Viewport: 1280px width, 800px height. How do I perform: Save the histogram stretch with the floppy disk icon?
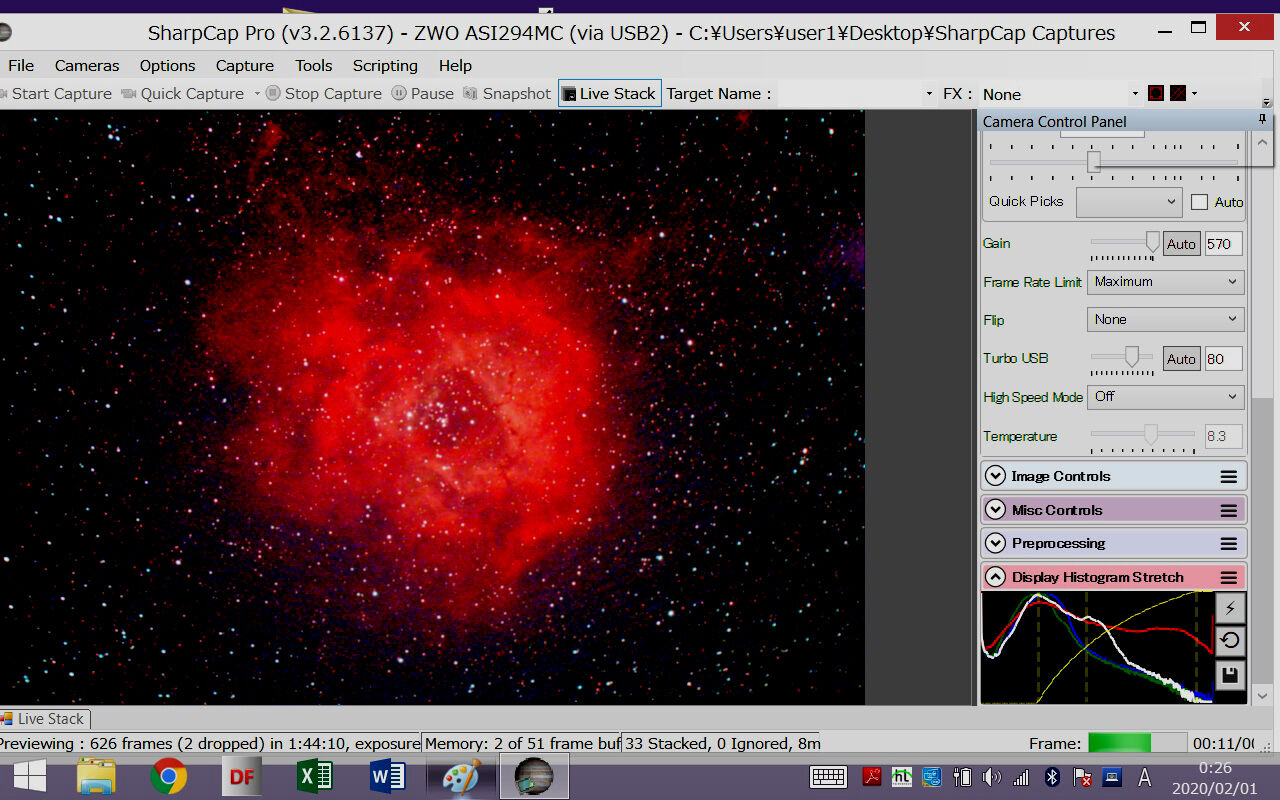pyautogui.click(x=1230, y=675)
